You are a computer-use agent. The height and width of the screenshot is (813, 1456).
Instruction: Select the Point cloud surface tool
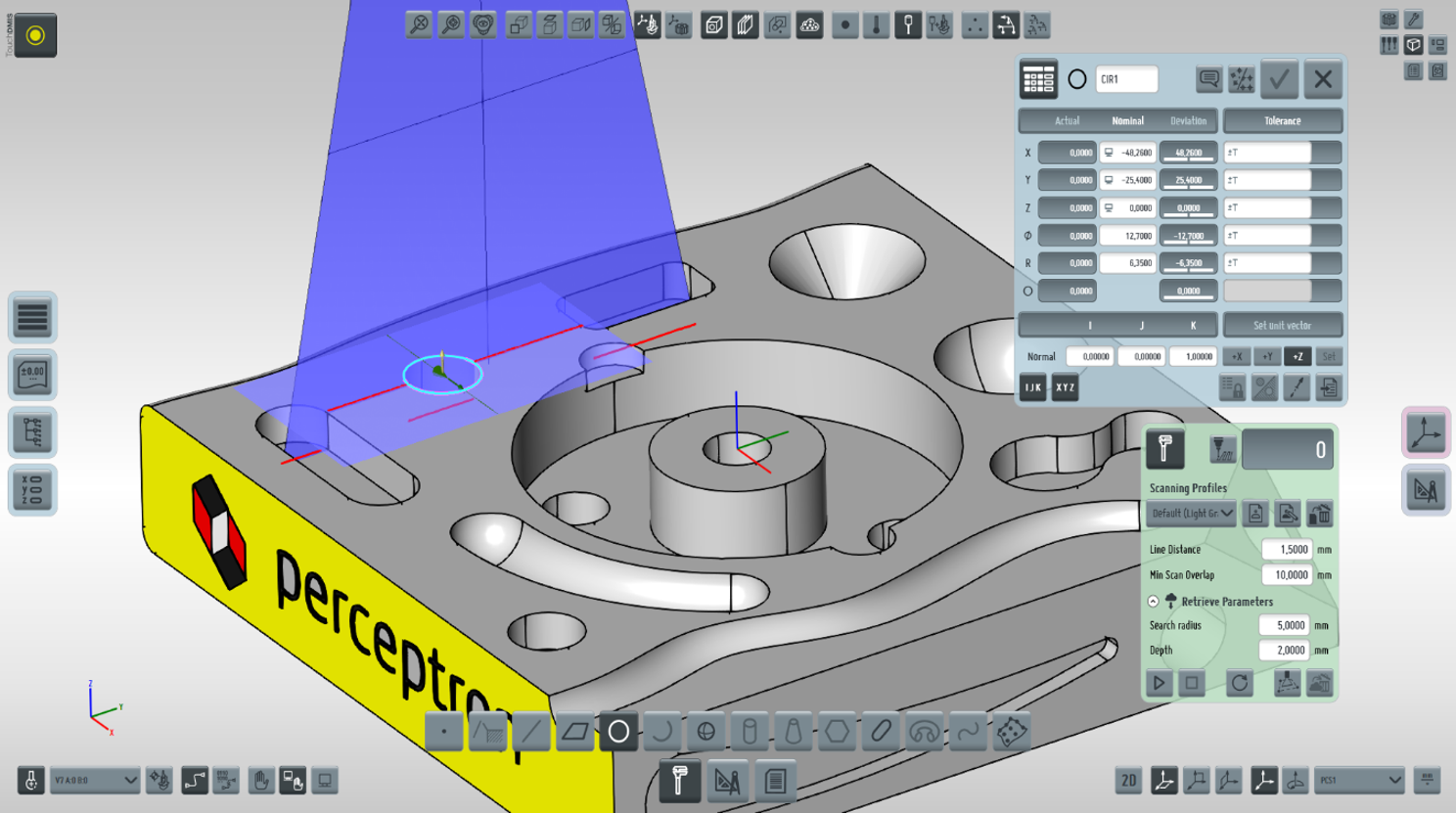(x=1012, y=731)
